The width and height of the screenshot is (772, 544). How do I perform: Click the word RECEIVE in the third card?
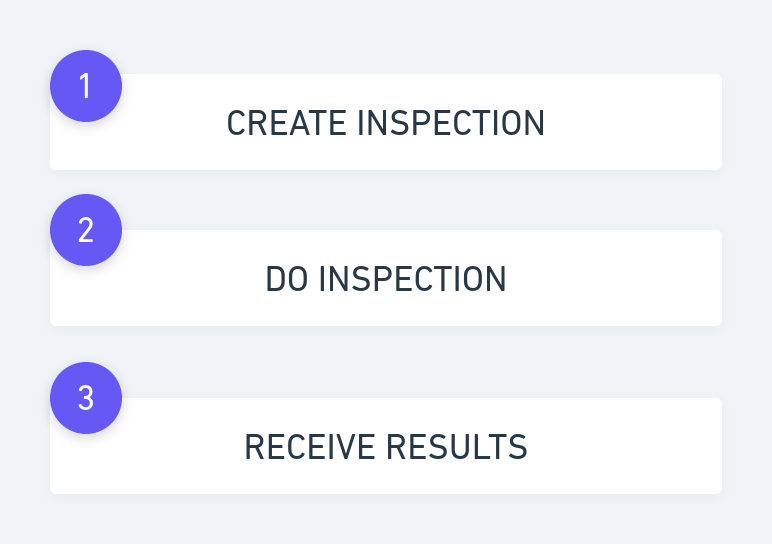coord(310,447)
